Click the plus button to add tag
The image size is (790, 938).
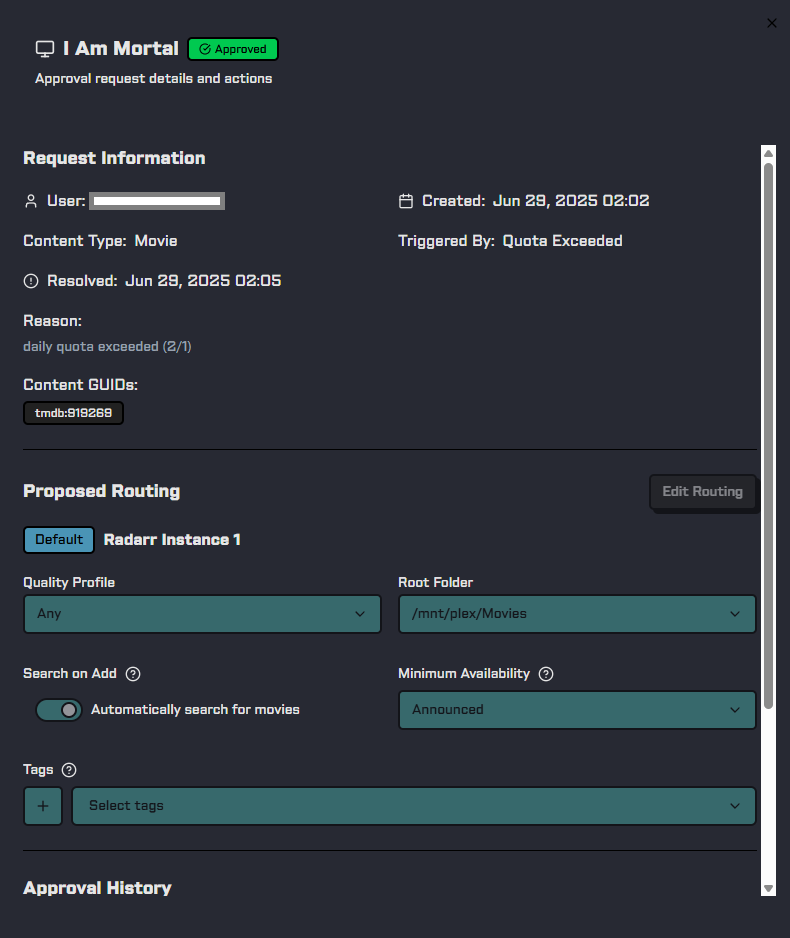pyautogui.click(x=43, y=806)
